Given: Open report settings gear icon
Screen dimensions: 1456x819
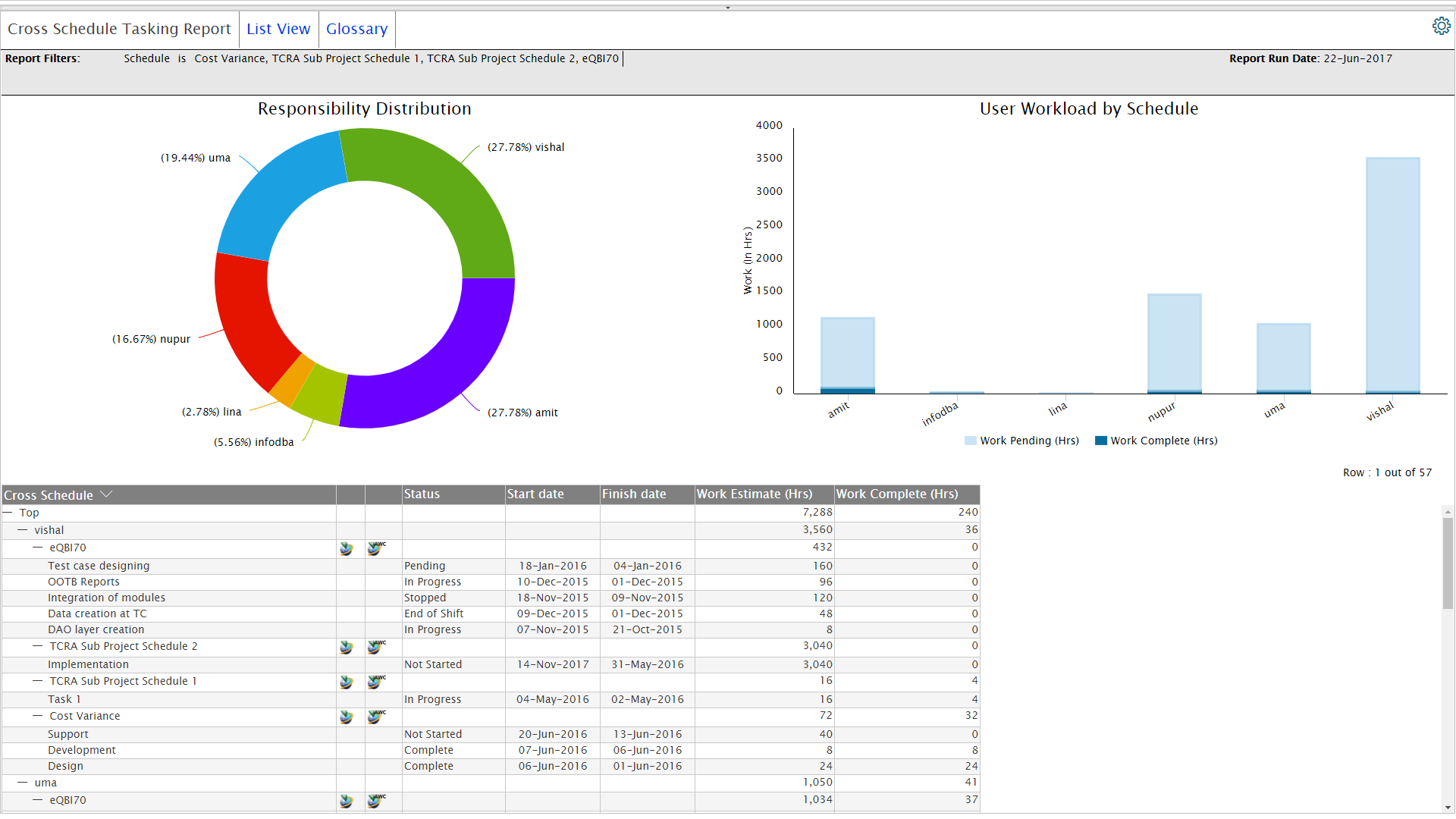Looking at the screenshot, I should coord(1441,27).
